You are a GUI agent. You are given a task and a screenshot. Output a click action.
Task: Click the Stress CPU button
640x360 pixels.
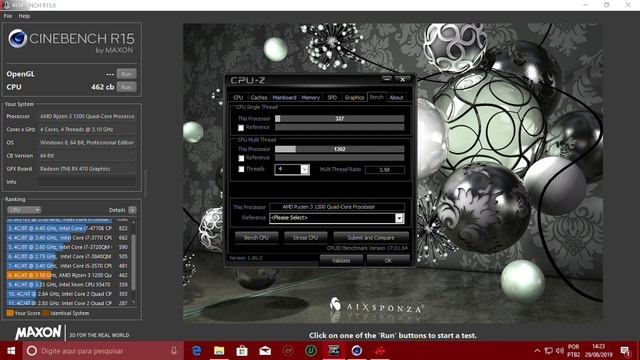click(x=306, y=238)
